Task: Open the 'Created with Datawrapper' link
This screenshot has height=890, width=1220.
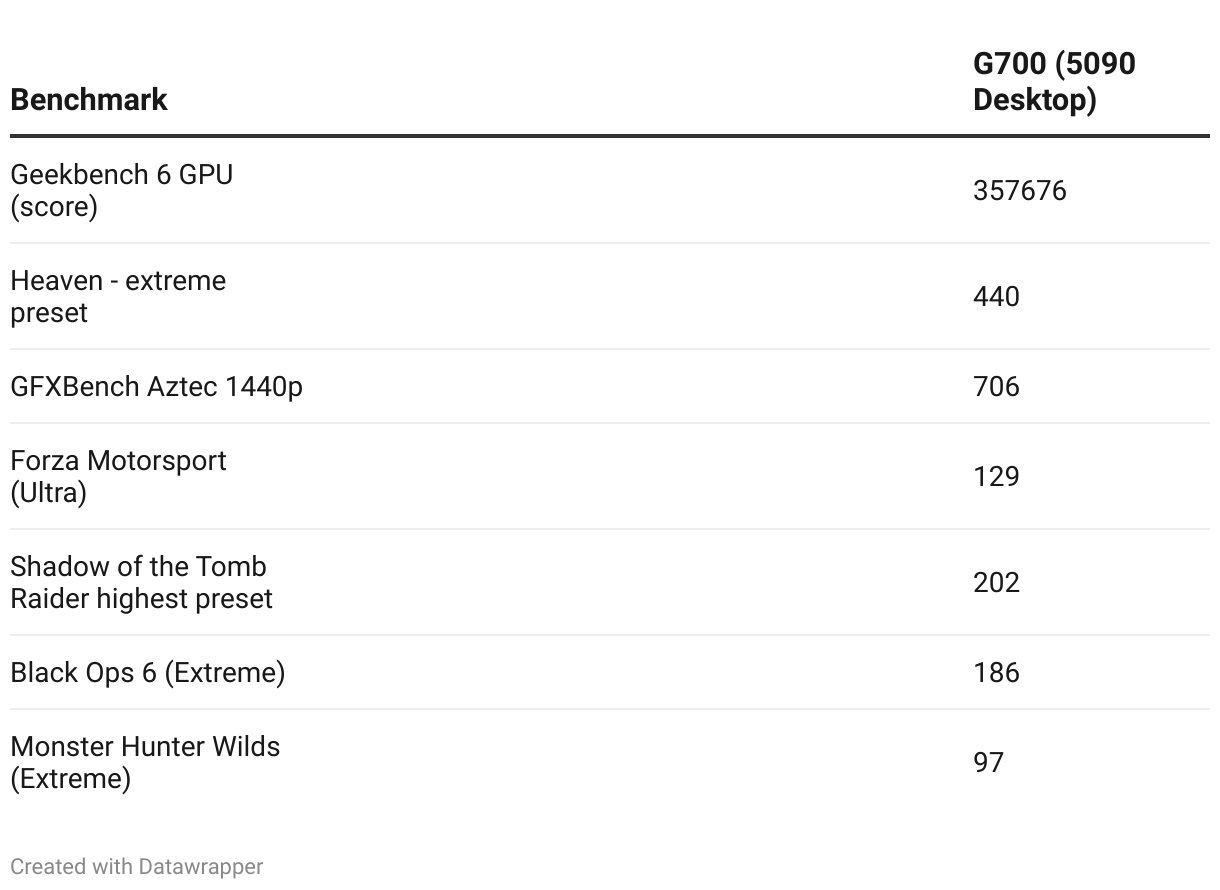Action: pyautogui.click(x=137, y=867)
